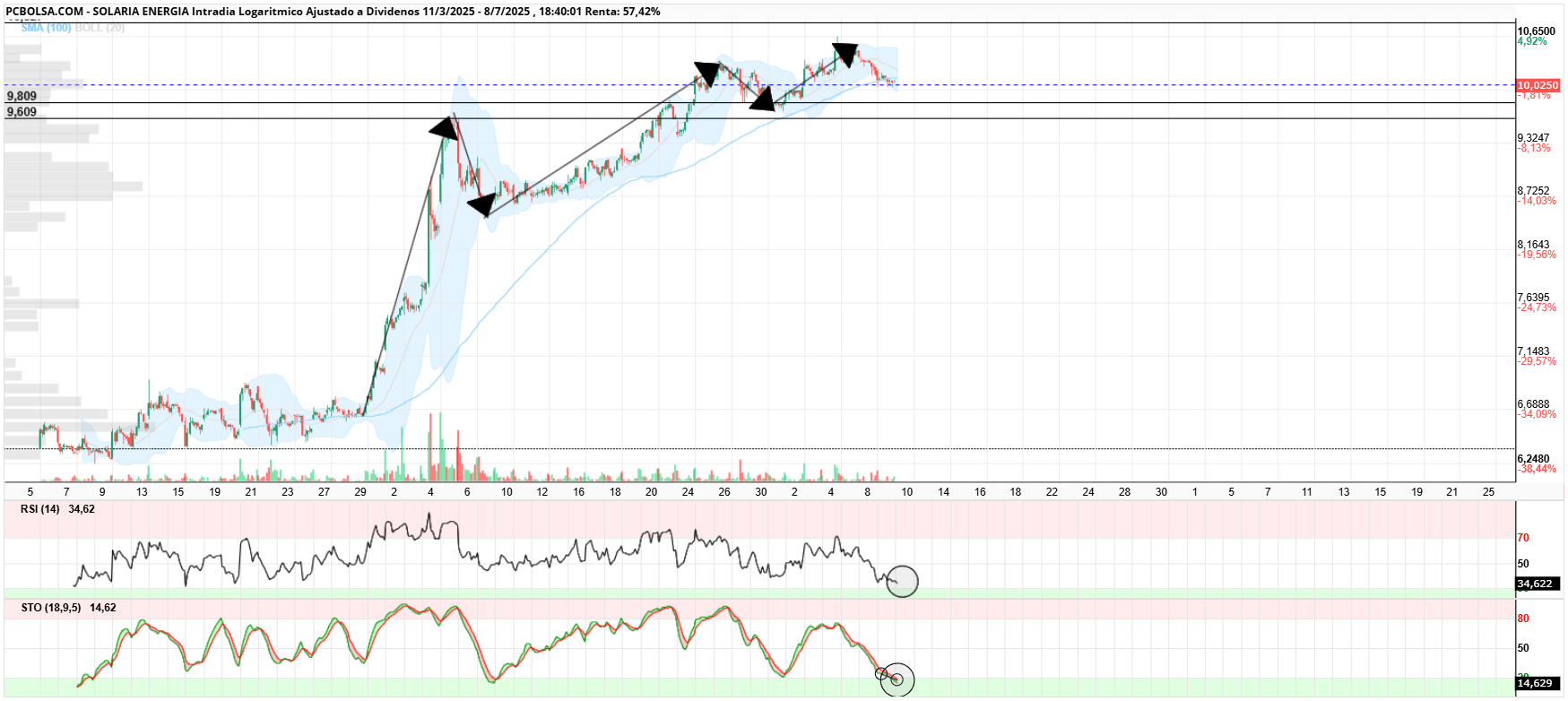Select the RSI (14) 34,62 panel label

[57, 509]
